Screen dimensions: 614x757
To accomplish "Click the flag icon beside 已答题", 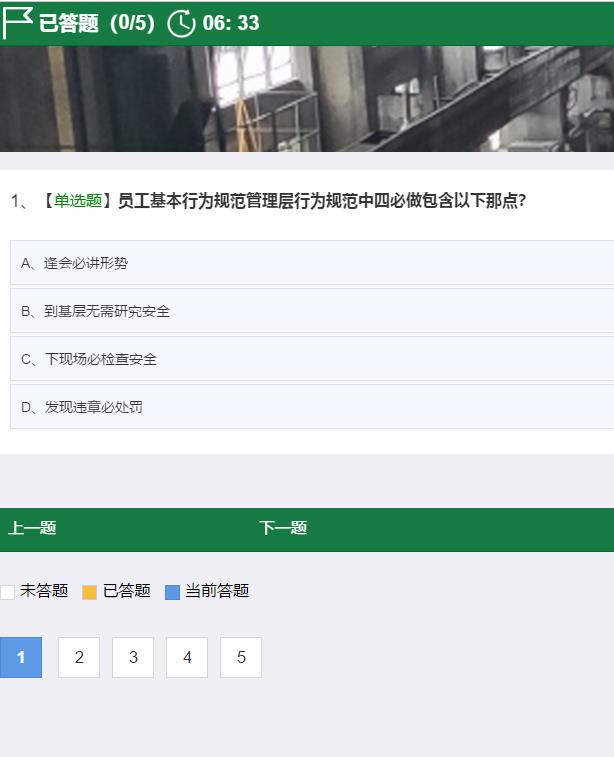I will pos(17,23).
